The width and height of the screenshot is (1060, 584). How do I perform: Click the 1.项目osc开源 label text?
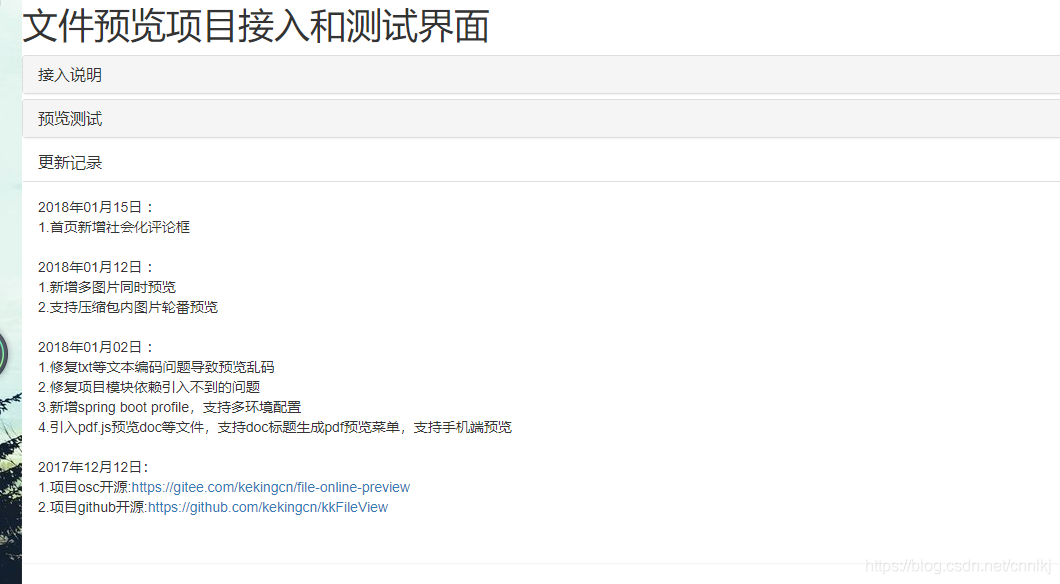(x=85, y=487)
